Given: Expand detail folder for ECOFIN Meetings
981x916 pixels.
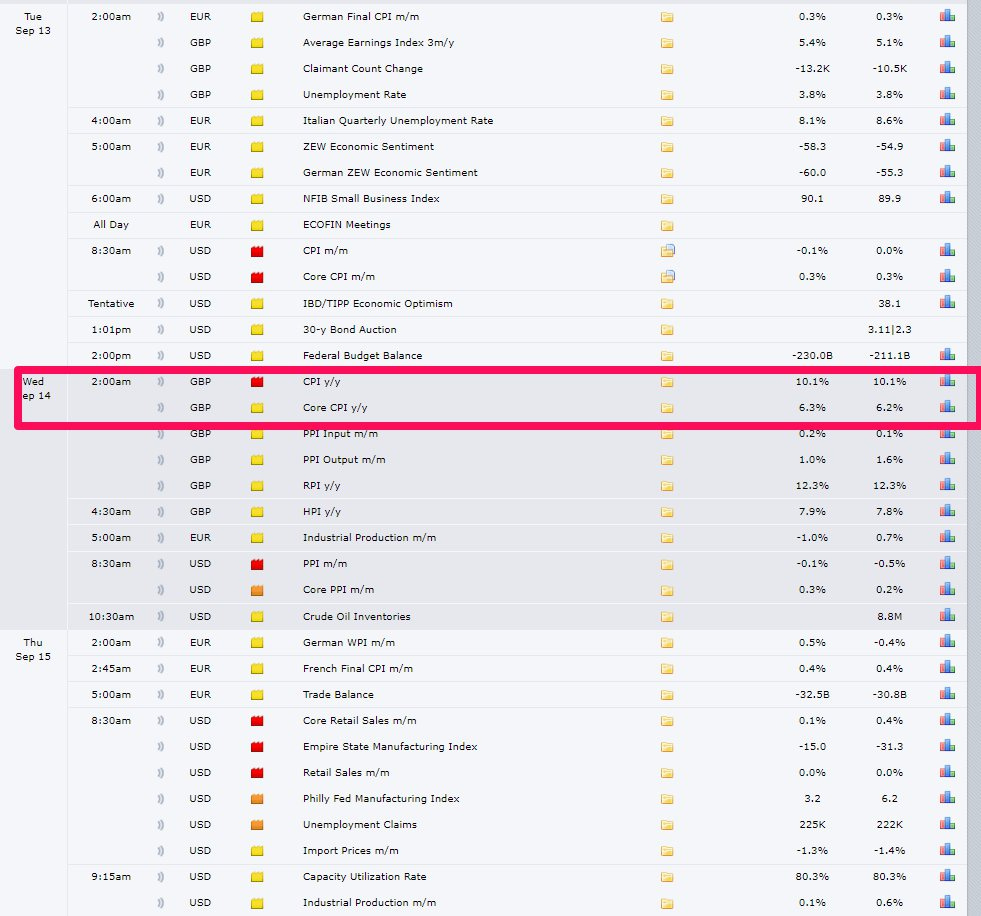Looking at the screenshot, I should coord(667,225).
